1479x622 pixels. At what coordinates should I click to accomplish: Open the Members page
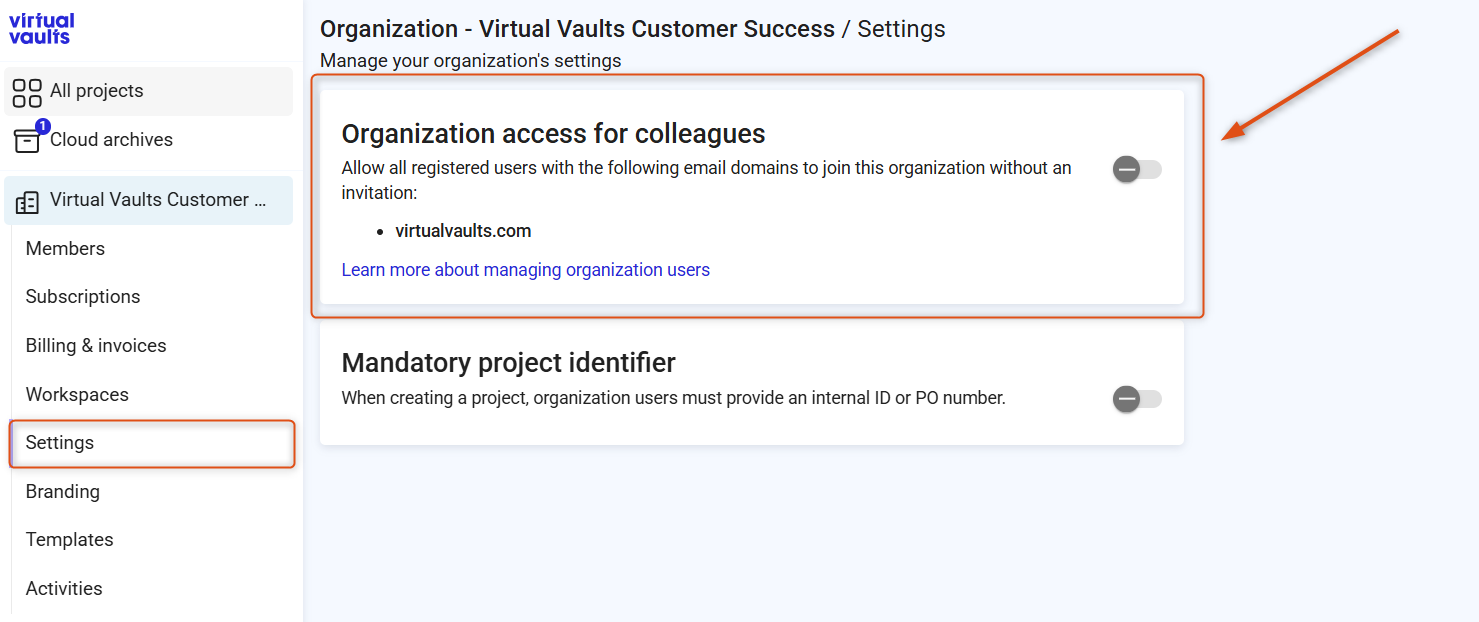click(65, 248)
